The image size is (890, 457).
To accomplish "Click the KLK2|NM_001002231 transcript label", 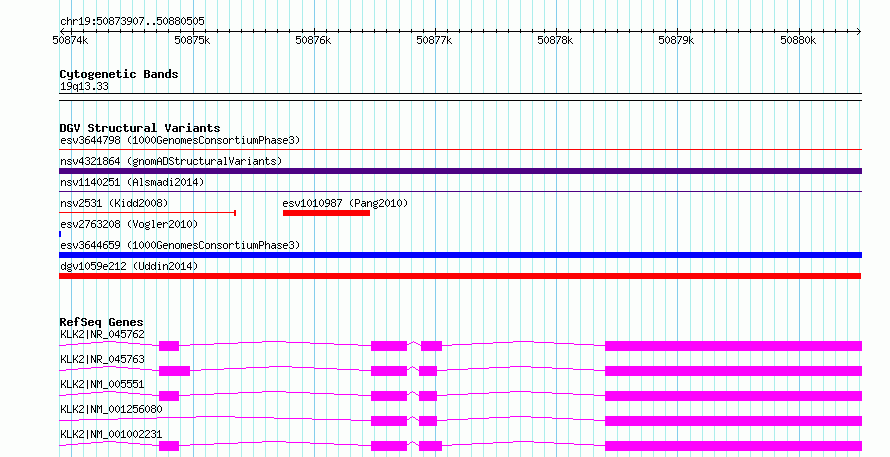I will [108, 434].
